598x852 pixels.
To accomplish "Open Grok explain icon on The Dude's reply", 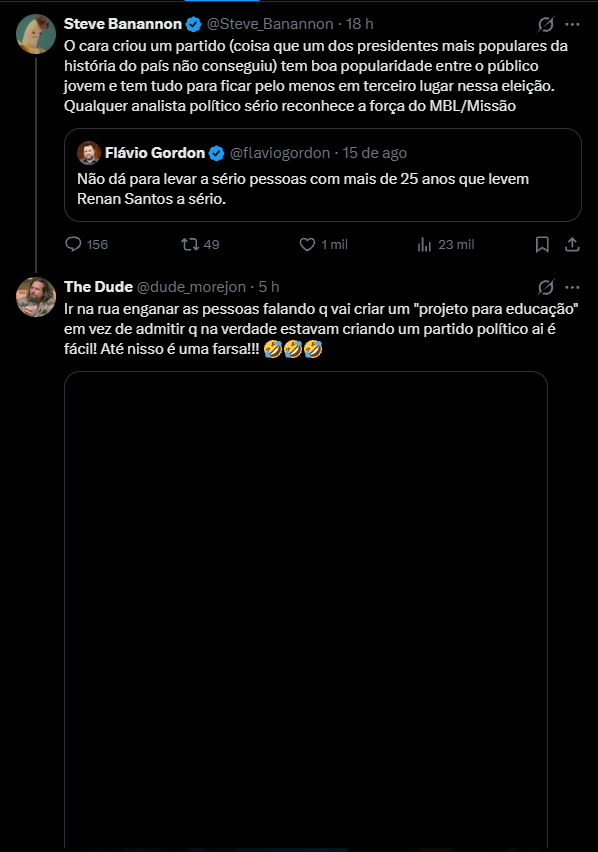I will point(546,287).
